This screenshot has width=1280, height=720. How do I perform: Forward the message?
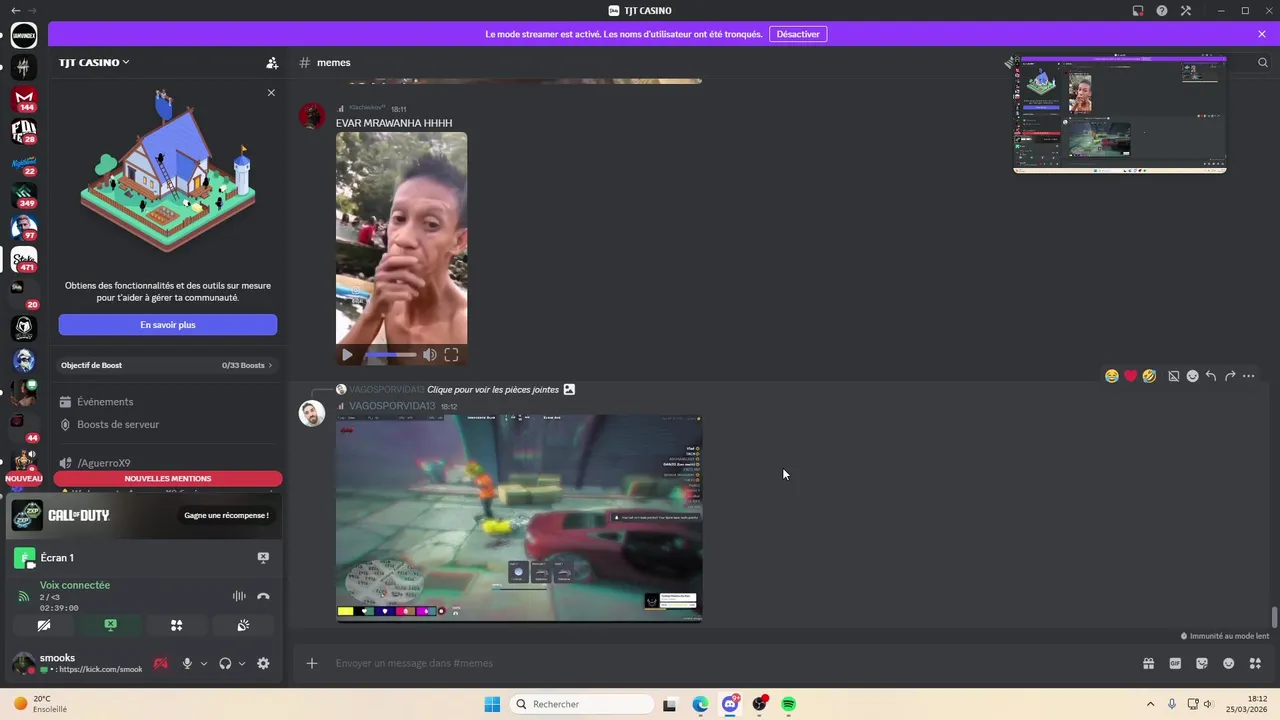tap(1230, 376)
